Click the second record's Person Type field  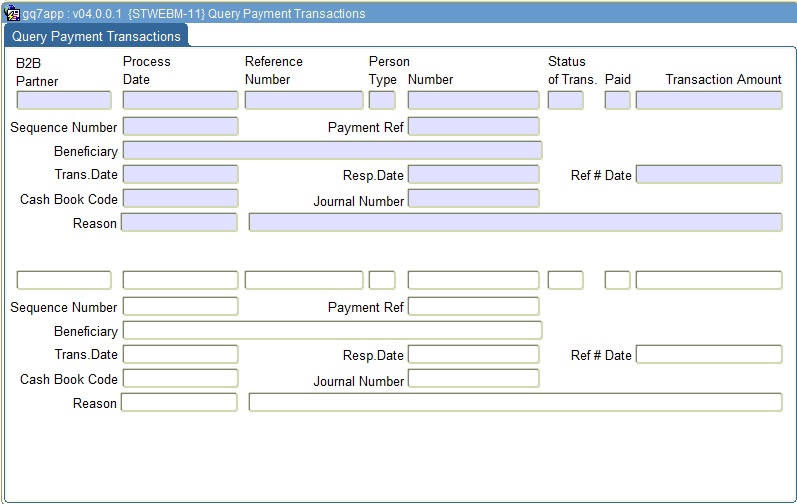(x=382, y=280)
